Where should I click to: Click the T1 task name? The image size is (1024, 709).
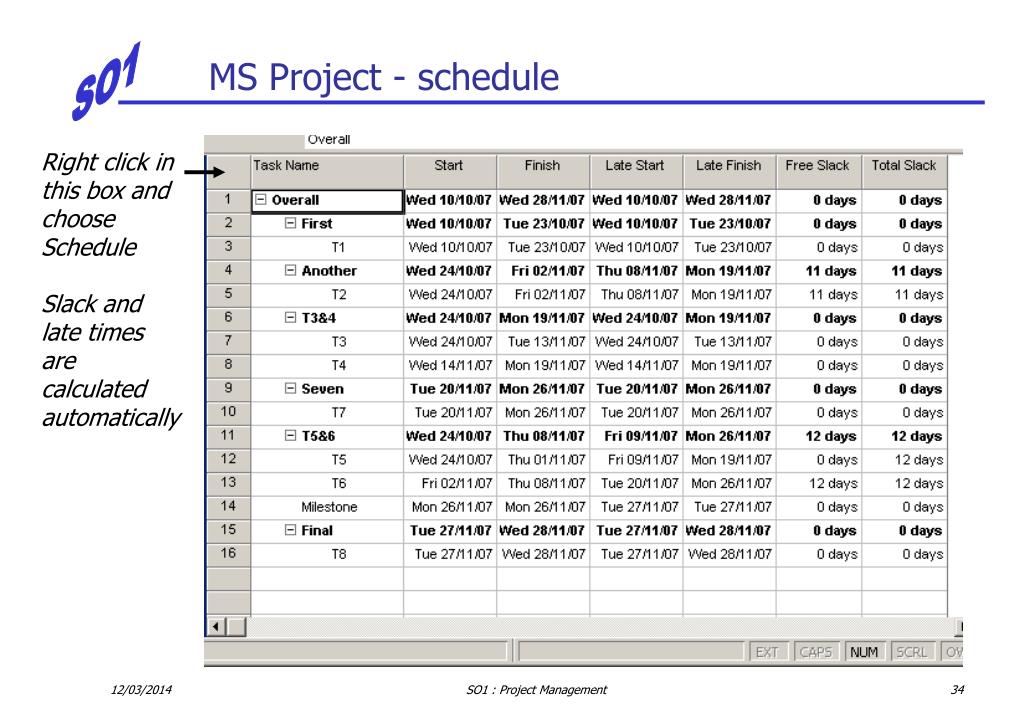coord(338,247)
